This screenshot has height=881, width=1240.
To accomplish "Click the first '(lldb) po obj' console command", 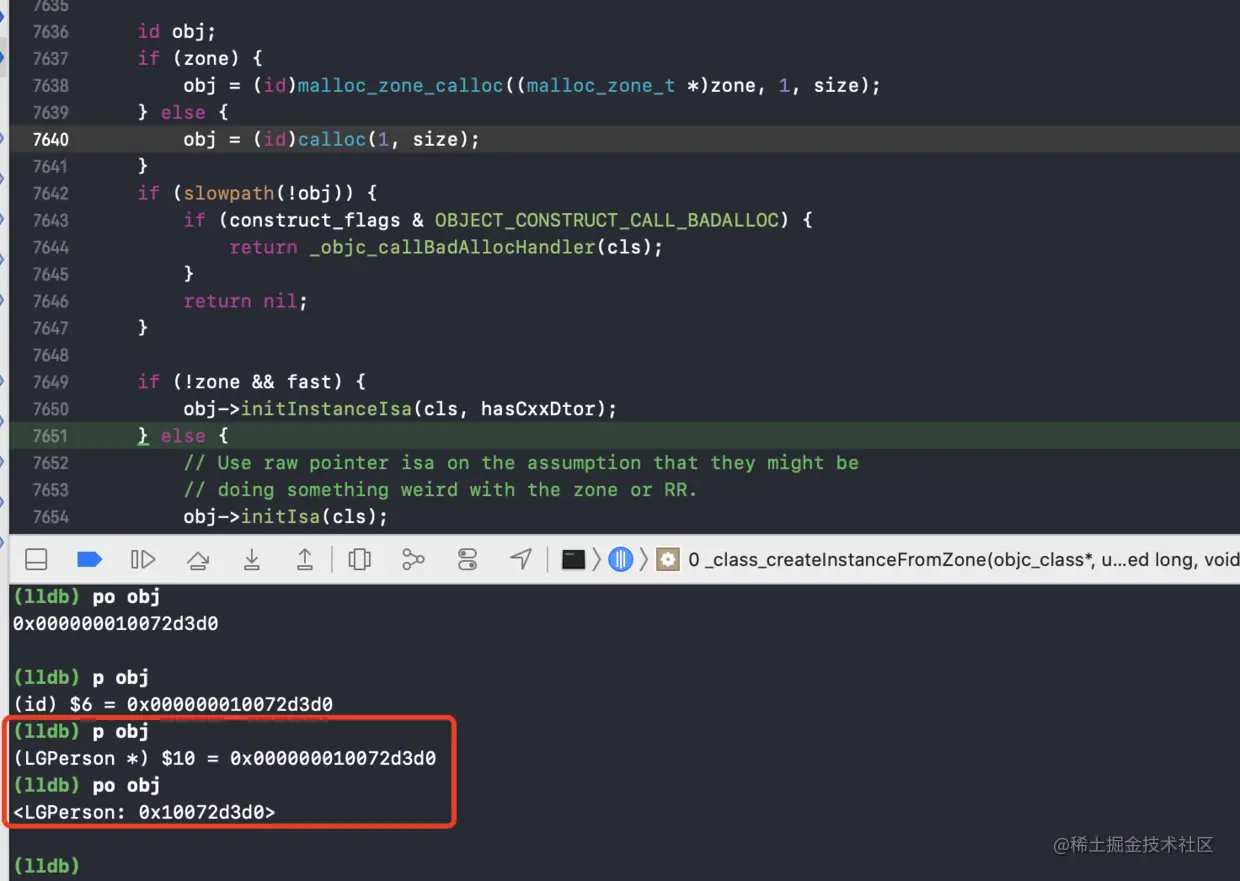I will click(x=86, y=596).
